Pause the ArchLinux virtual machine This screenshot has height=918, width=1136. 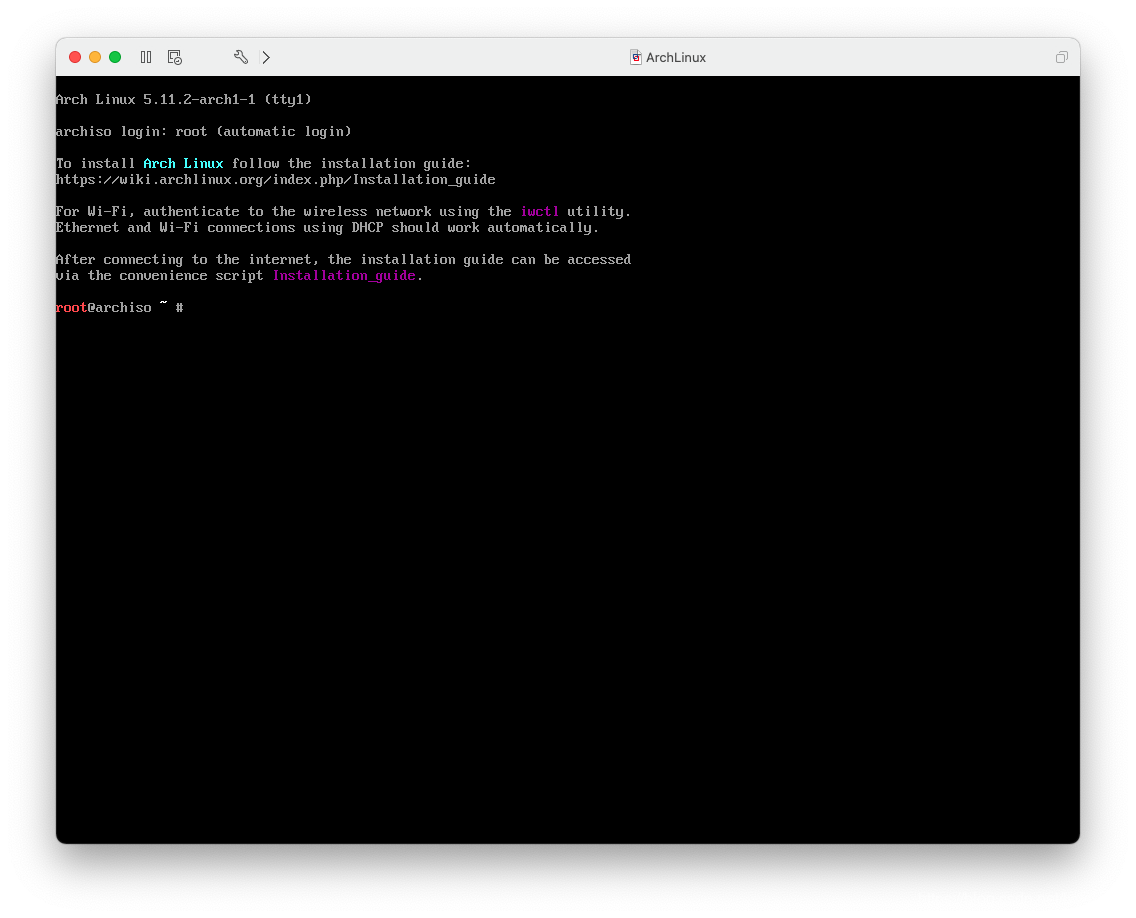pos(146,57)
